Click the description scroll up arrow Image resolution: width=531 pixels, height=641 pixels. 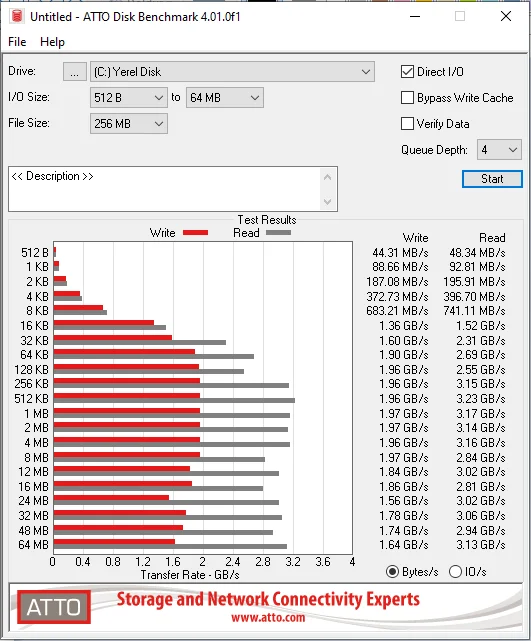pos(327,177)
